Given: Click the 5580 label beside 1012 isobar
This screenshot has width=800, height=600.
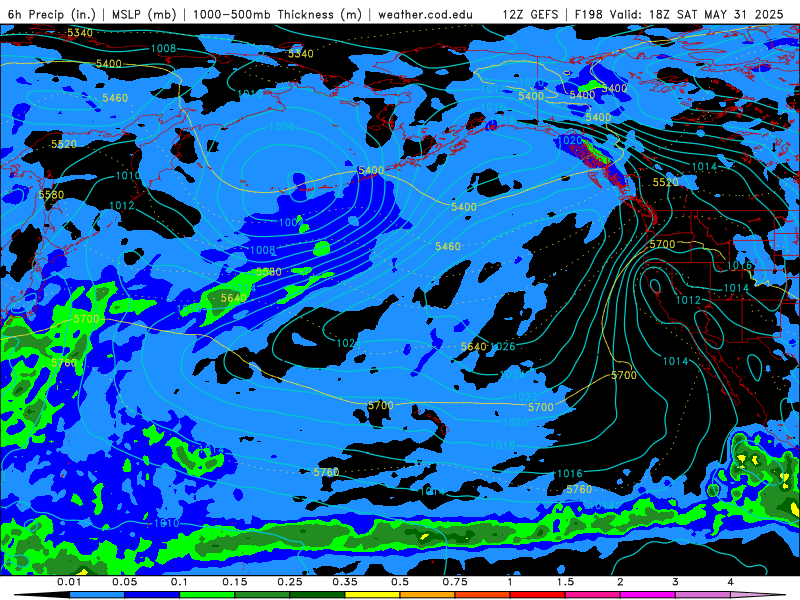Looking at the screenshot, I should pos(51,194).
